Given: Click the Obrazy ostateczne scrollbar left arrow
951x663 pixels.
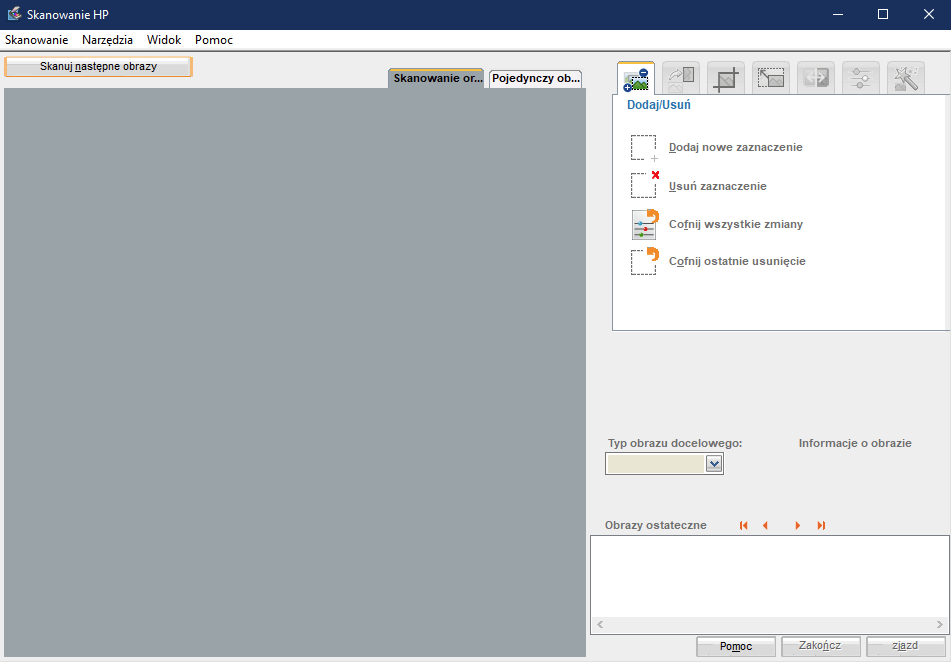Looking at the screenshot, I should click(x=599, y=624).
